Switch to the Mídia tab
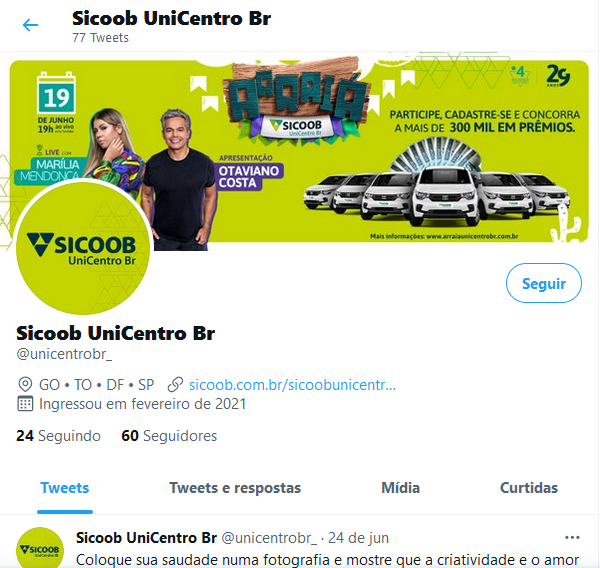This screenshot has height=568, width=600. coord(400,488)
